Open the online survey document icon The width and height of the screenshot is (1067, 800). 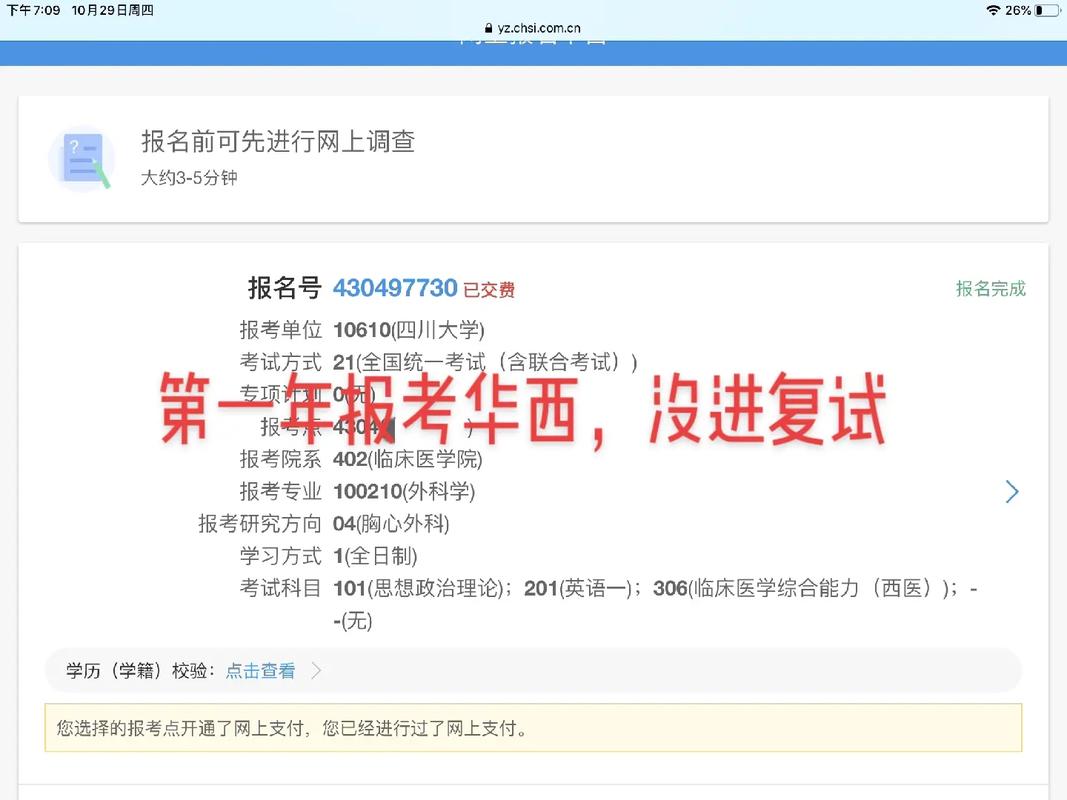81,159
